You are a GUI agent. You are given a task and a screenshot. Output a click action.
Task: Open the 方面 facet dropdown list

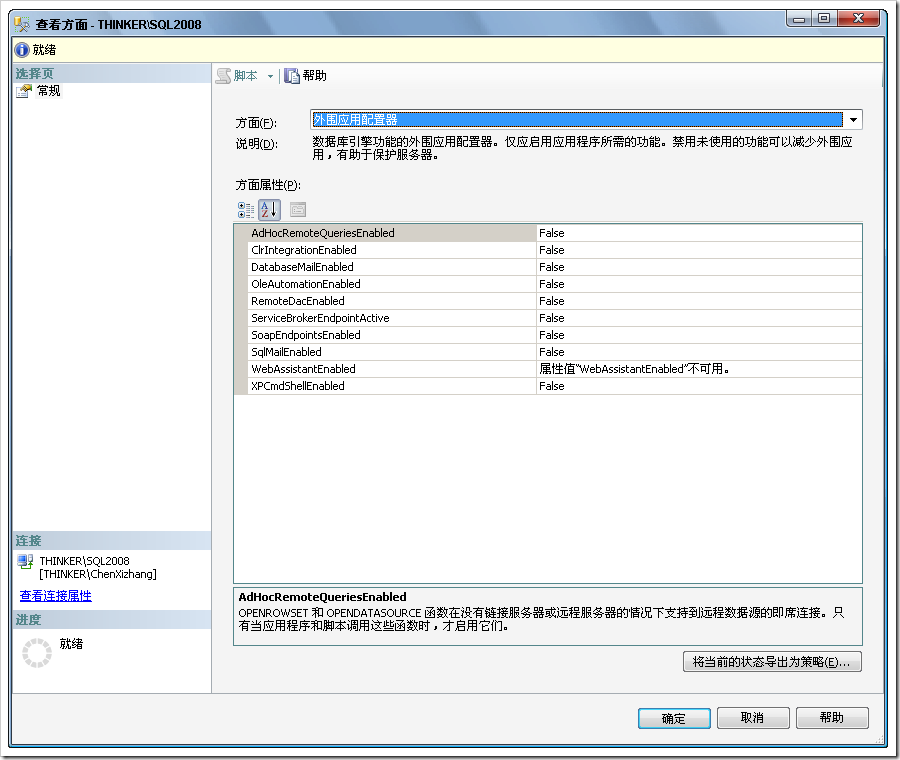click(x=853, y=119)
